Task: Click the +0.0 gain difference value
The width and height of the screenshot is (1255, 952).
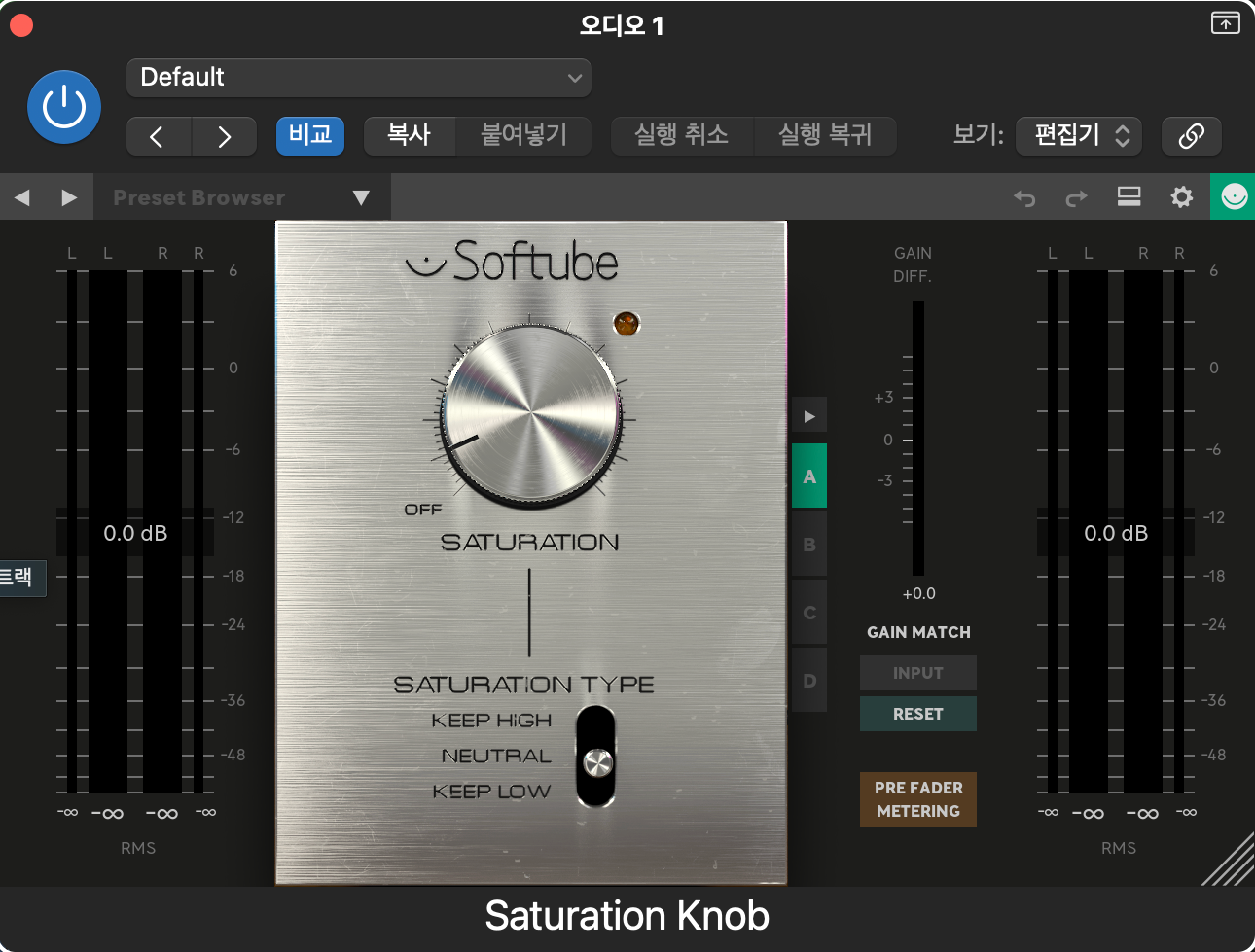Action: pos(919,594)
